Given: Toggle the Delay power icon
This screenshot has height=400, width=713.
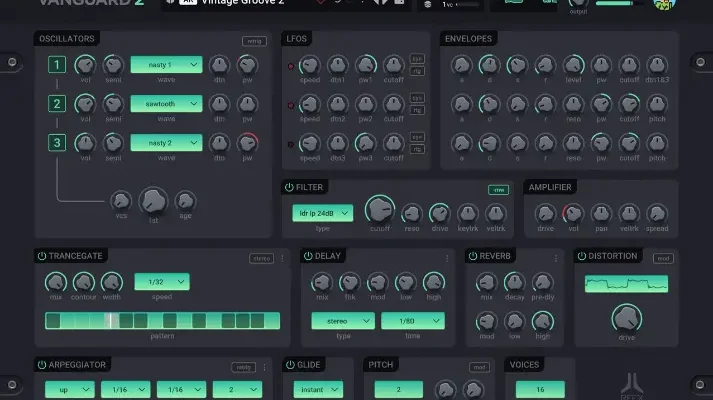Looking at the screenshot, I should tap(307, 256).
